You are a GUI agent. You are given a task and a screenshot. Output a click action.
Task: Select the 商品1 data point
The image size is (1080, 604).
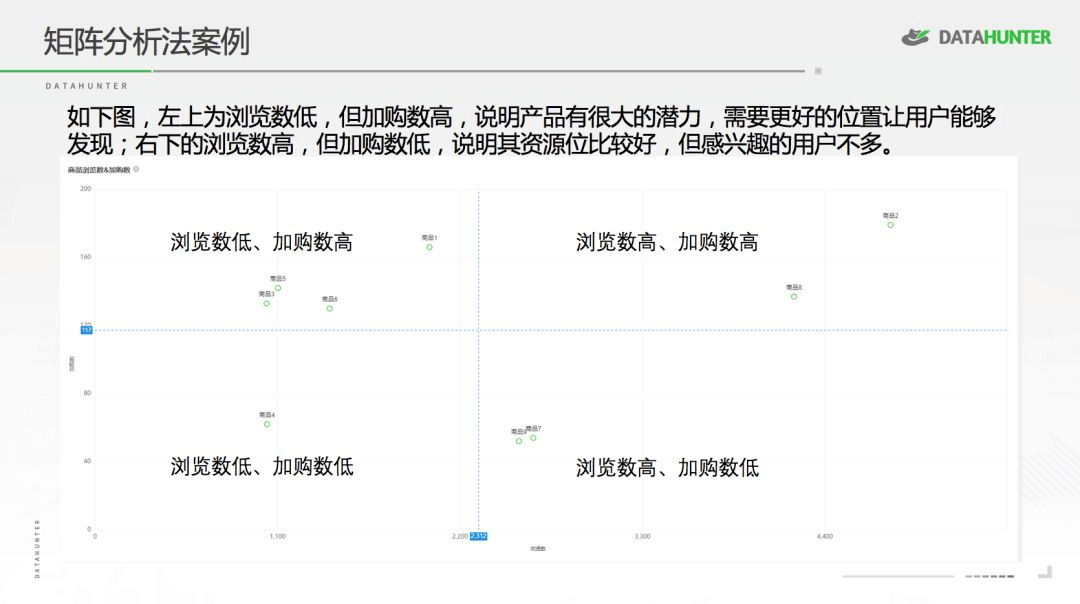(x=429, y=247)
